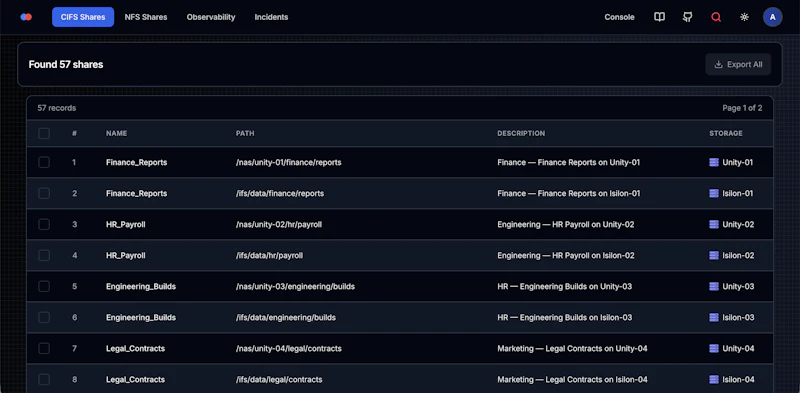Click description HR Payroll on Unity-02
This screenshot has height=393, width=800.
tap(566, 225)
